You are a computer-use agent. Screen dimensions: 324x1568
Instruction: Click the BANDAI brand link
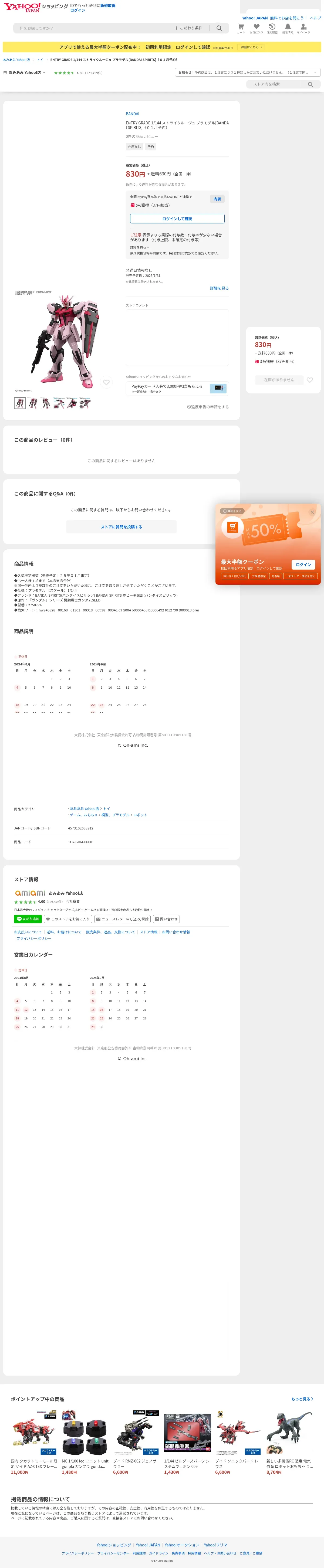pyautogui.click(x=132, y=114)
